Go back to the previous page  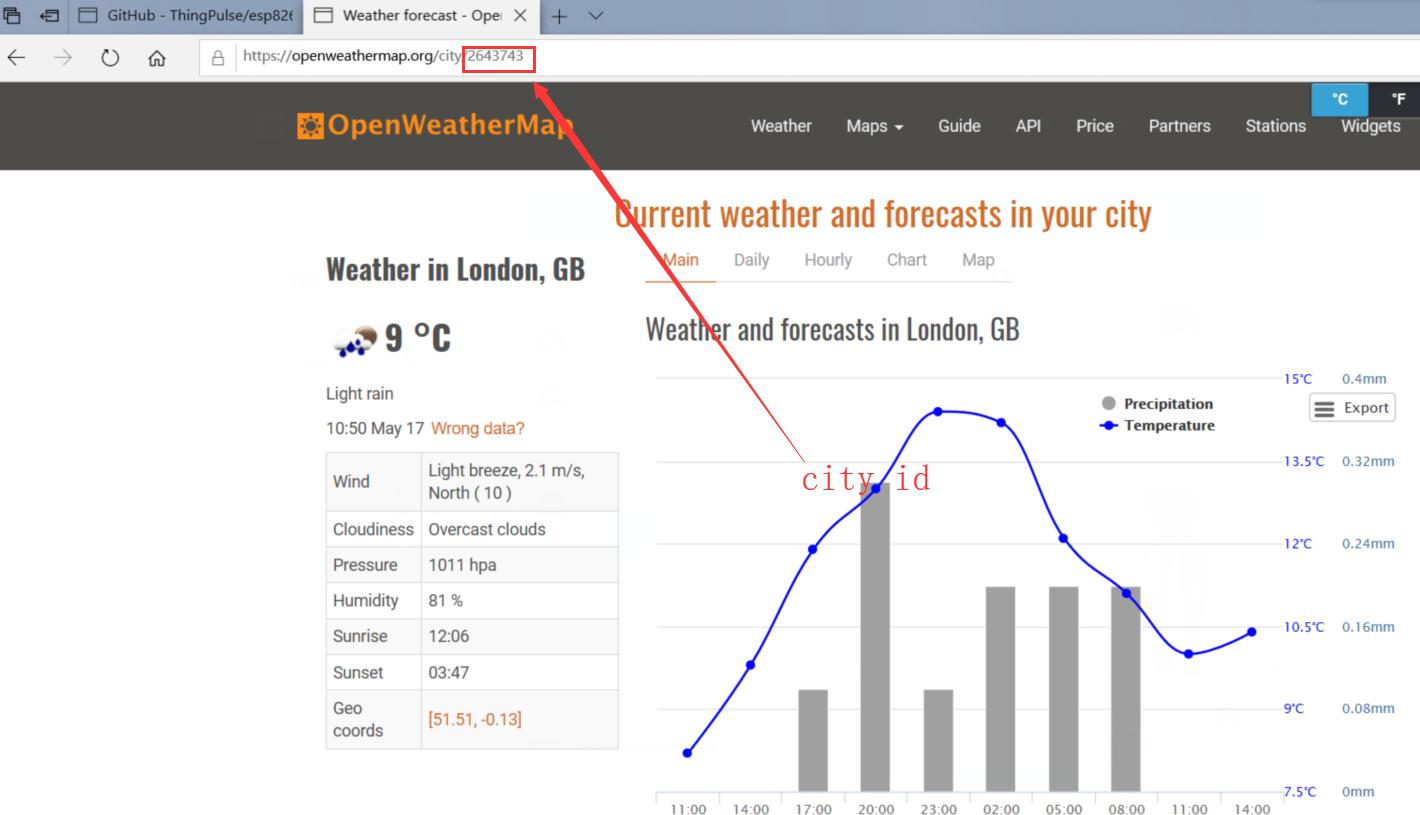(16, 58)
